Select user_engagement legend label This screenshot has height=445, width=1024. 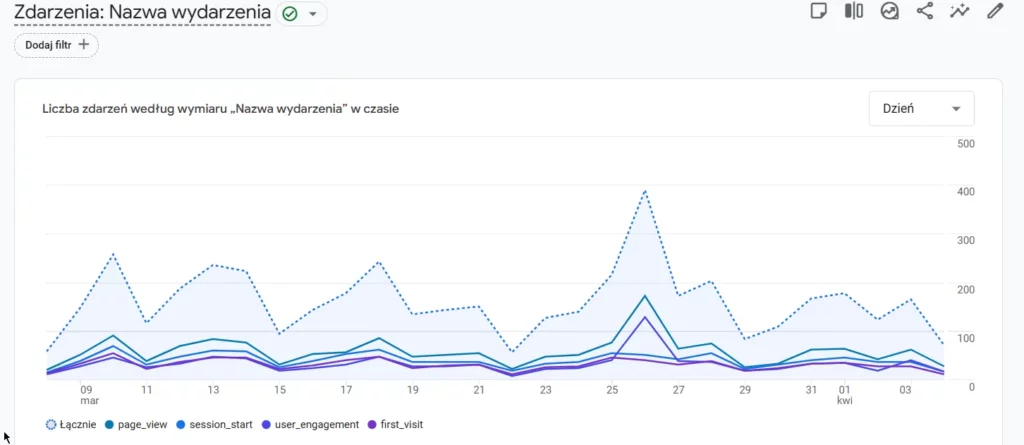point(317,424)
